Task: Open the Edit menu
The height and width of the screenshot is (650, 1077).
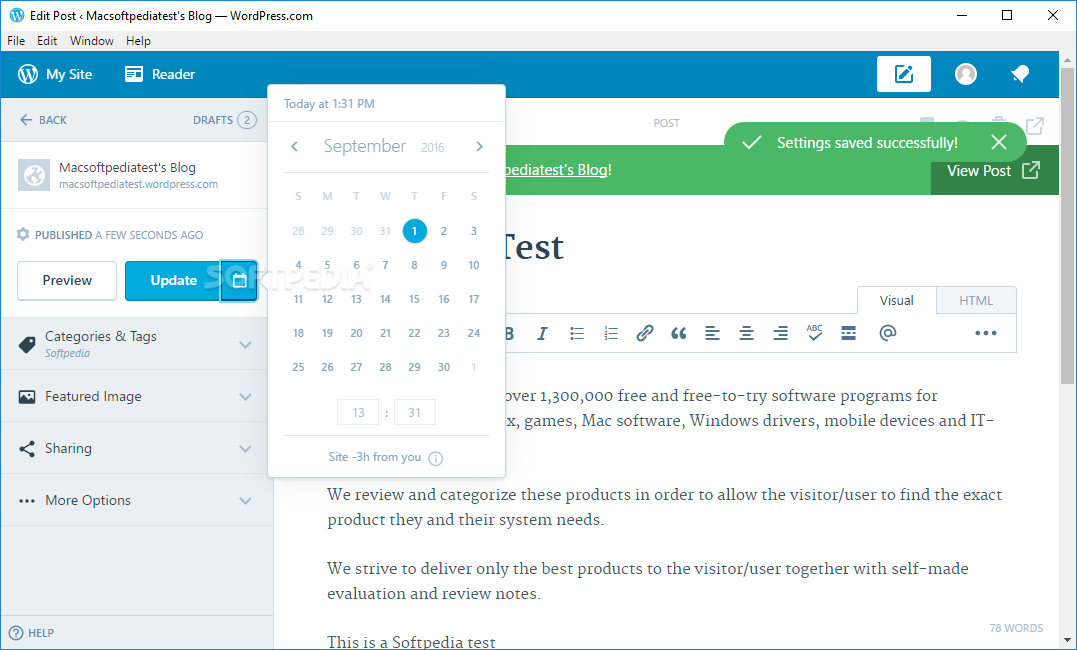Action: pyautogui.click(x=47, y=41)
